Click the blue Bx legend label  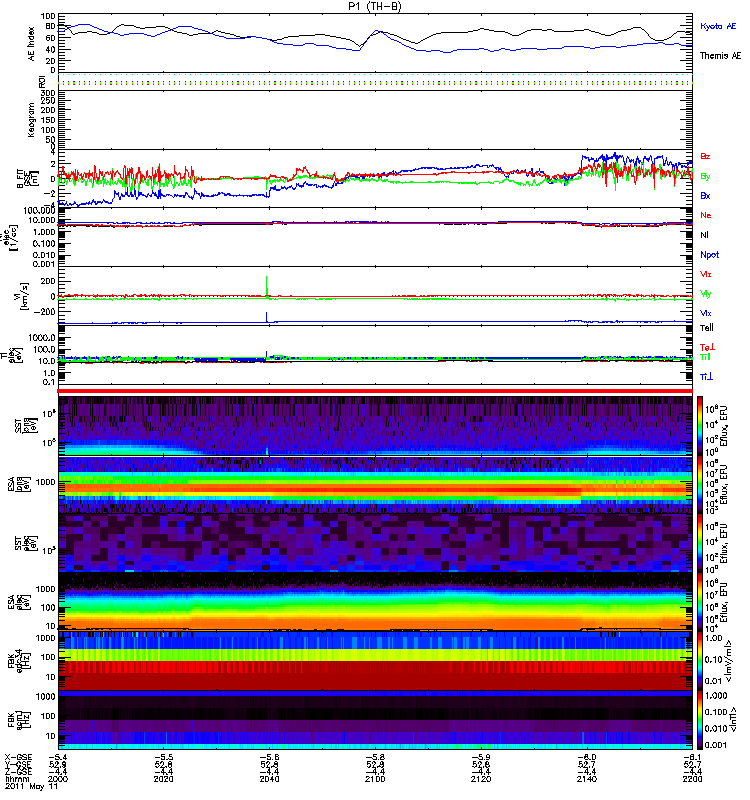(705, 195)
